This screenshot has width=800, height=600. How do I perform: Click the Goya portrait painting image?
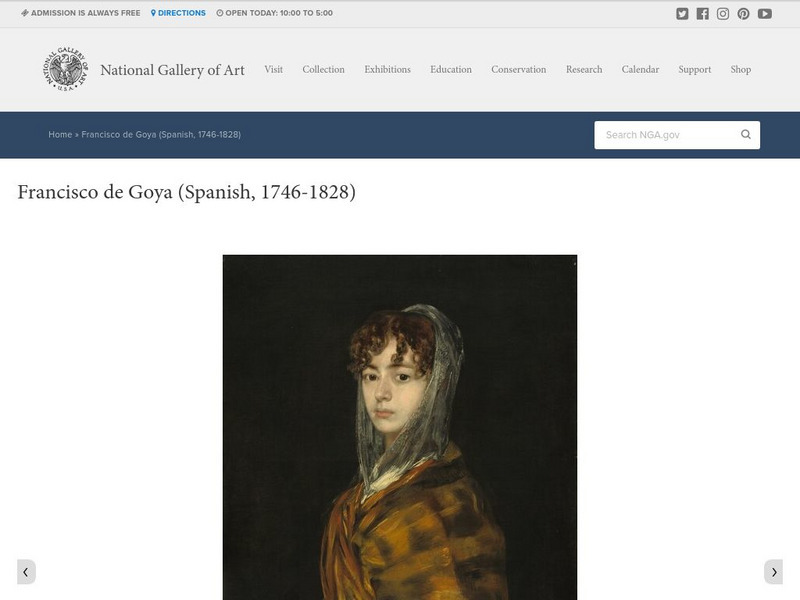[400, 428]
